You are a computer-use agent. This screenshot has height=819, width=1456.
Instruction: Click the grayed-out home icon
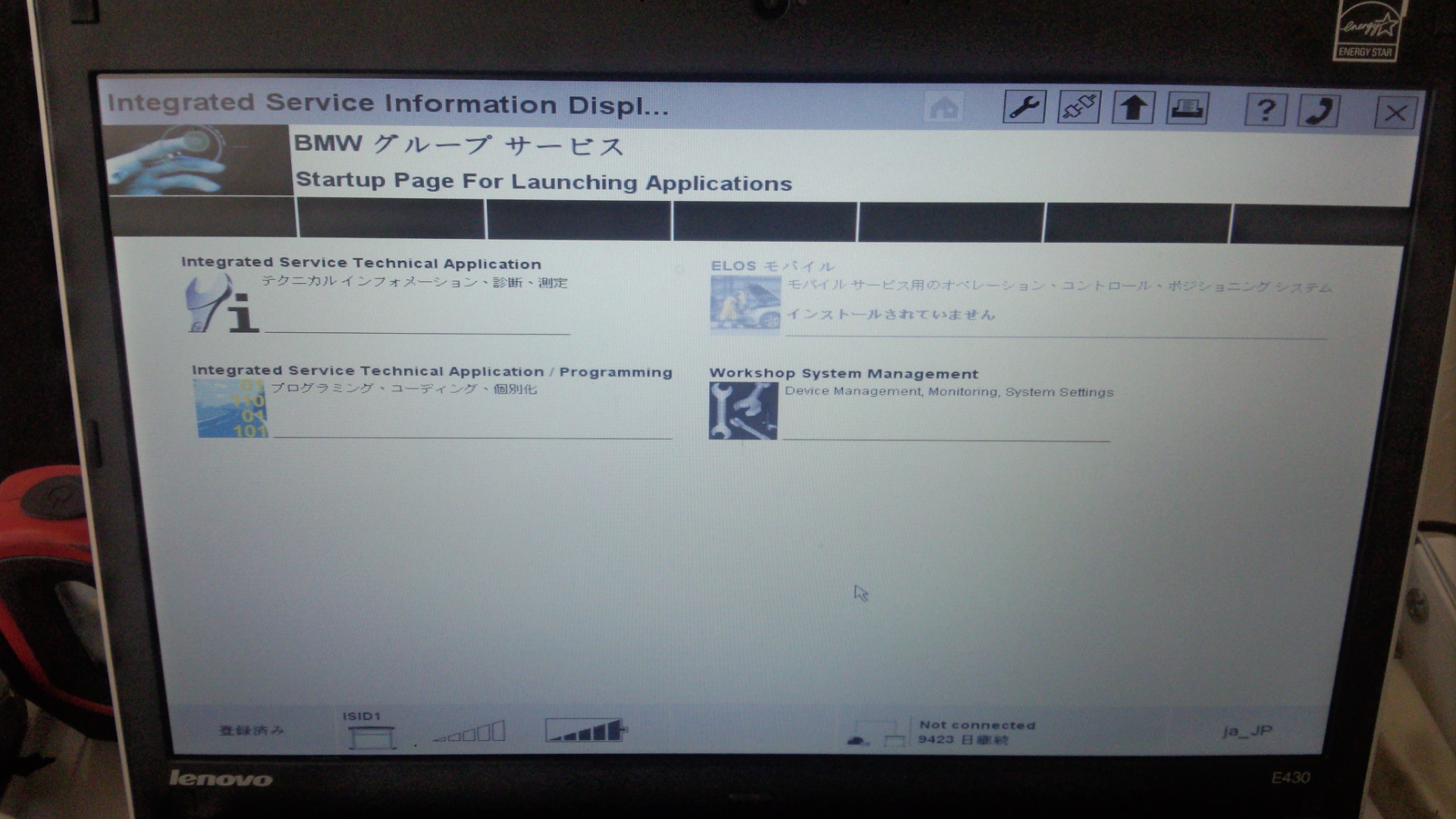click(943, 108)
